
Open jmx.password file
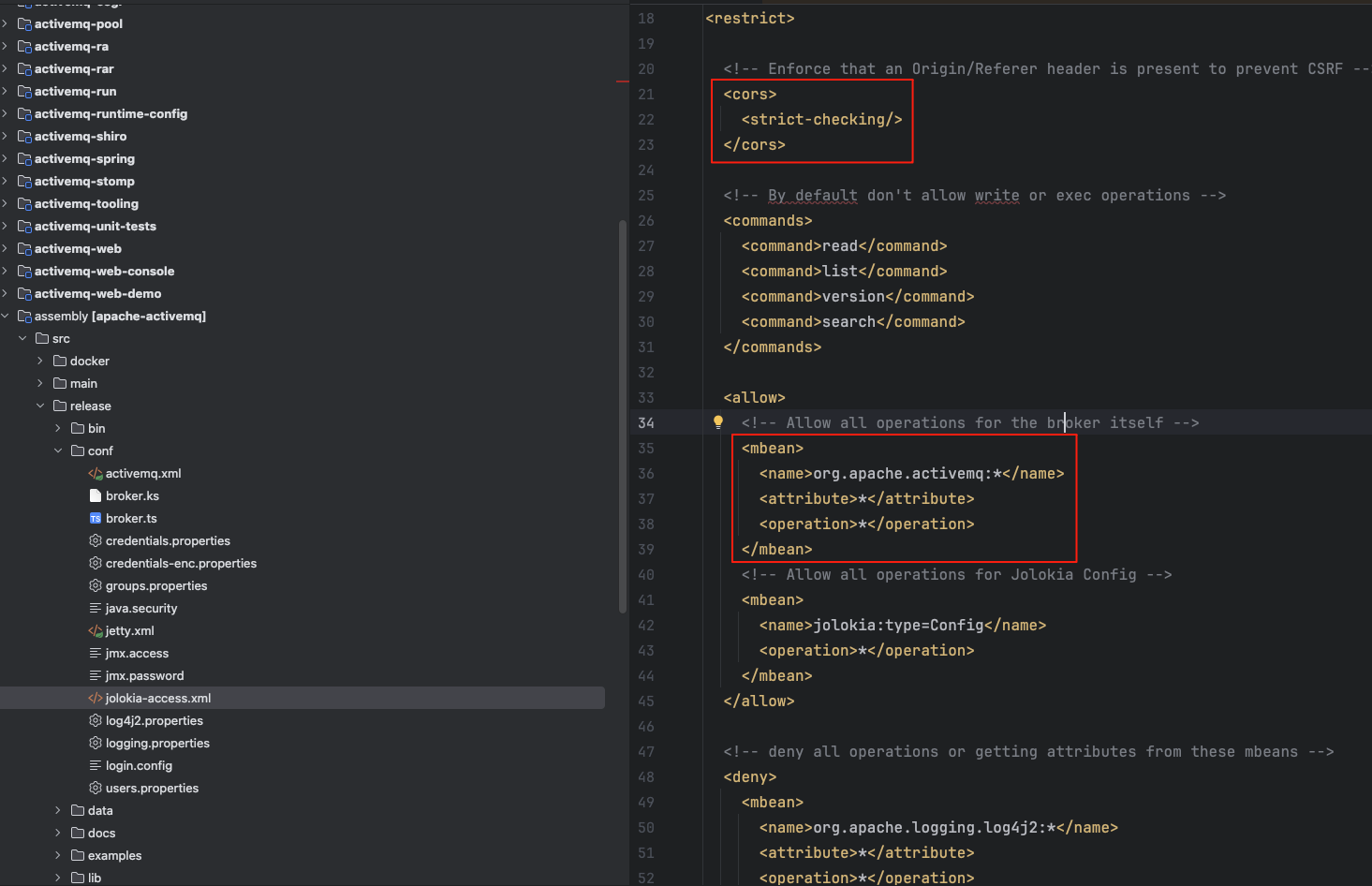[144, 676]
